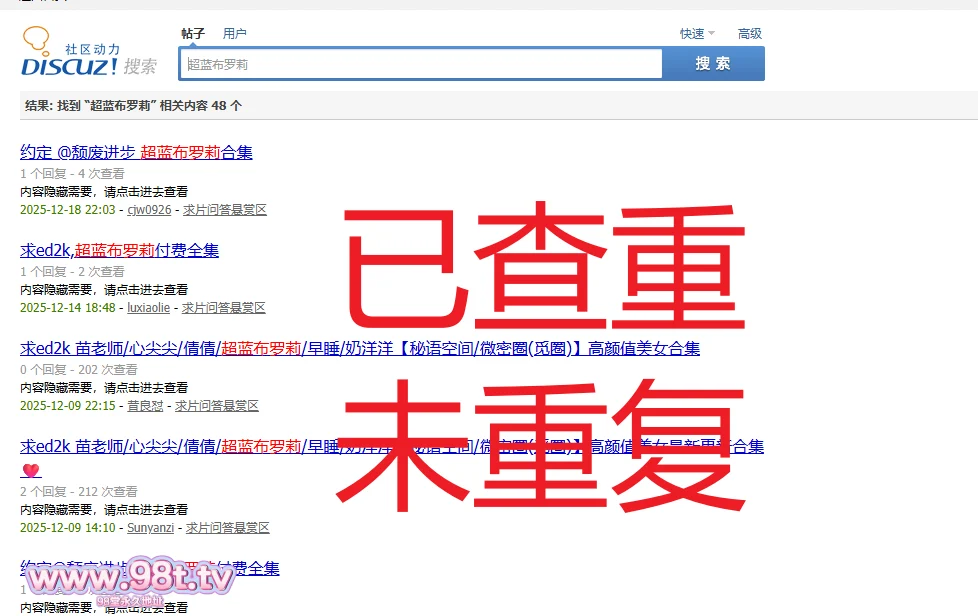This screenshot has height=616, width=978.
Task: Focus the search input containing 超蓝布罗莉
Action: (420, 64)
